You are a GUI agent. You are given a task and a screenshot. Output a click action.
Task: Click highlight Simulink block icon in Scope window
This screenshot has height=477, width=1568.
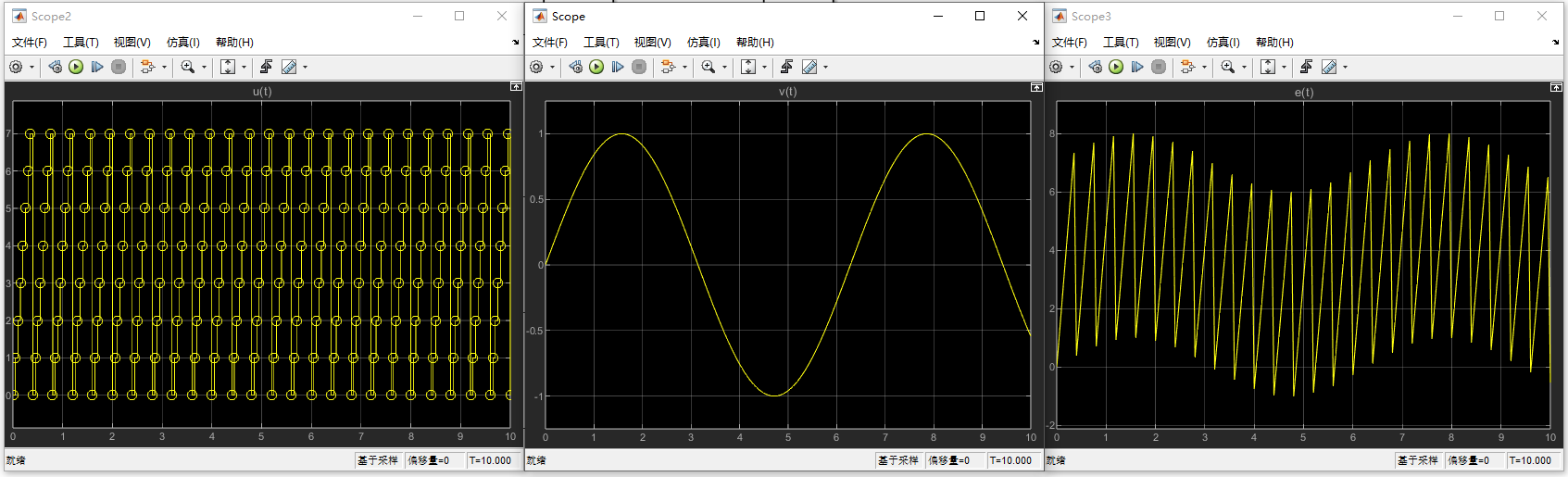click(668, 67)
